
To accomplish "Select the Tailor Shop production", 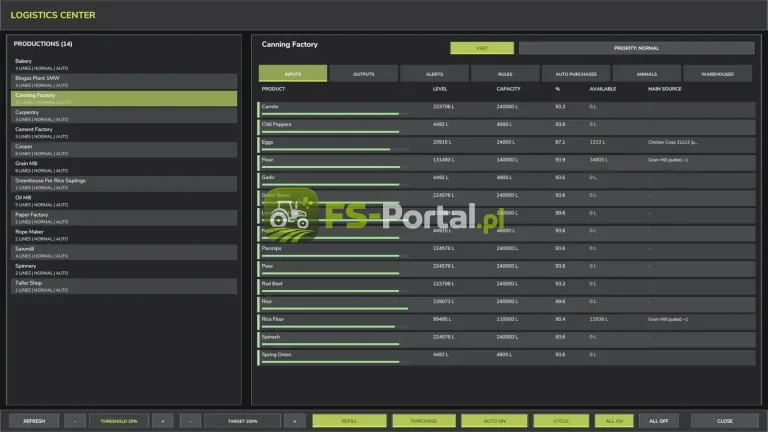I will (124, 287).
